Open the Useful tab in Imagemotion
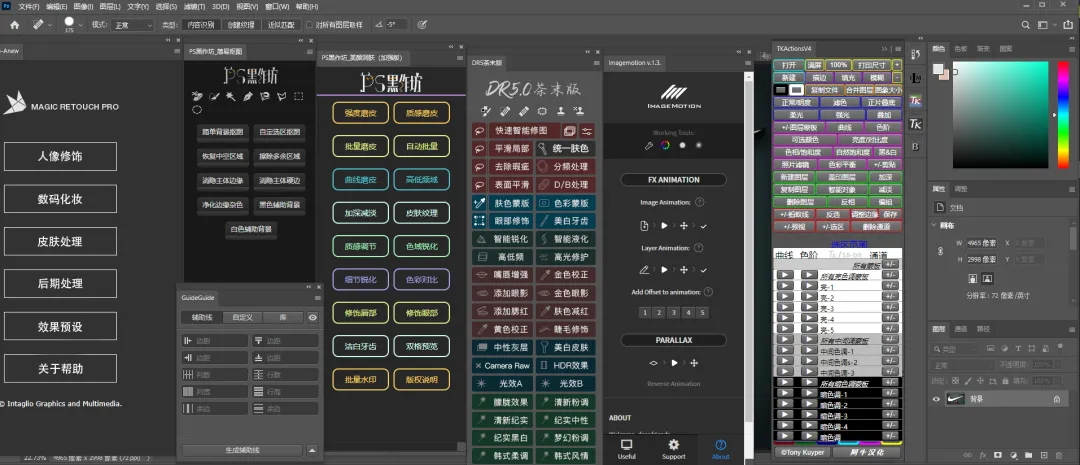Viewport: 1080px width, 465px height. click(627, 449)
